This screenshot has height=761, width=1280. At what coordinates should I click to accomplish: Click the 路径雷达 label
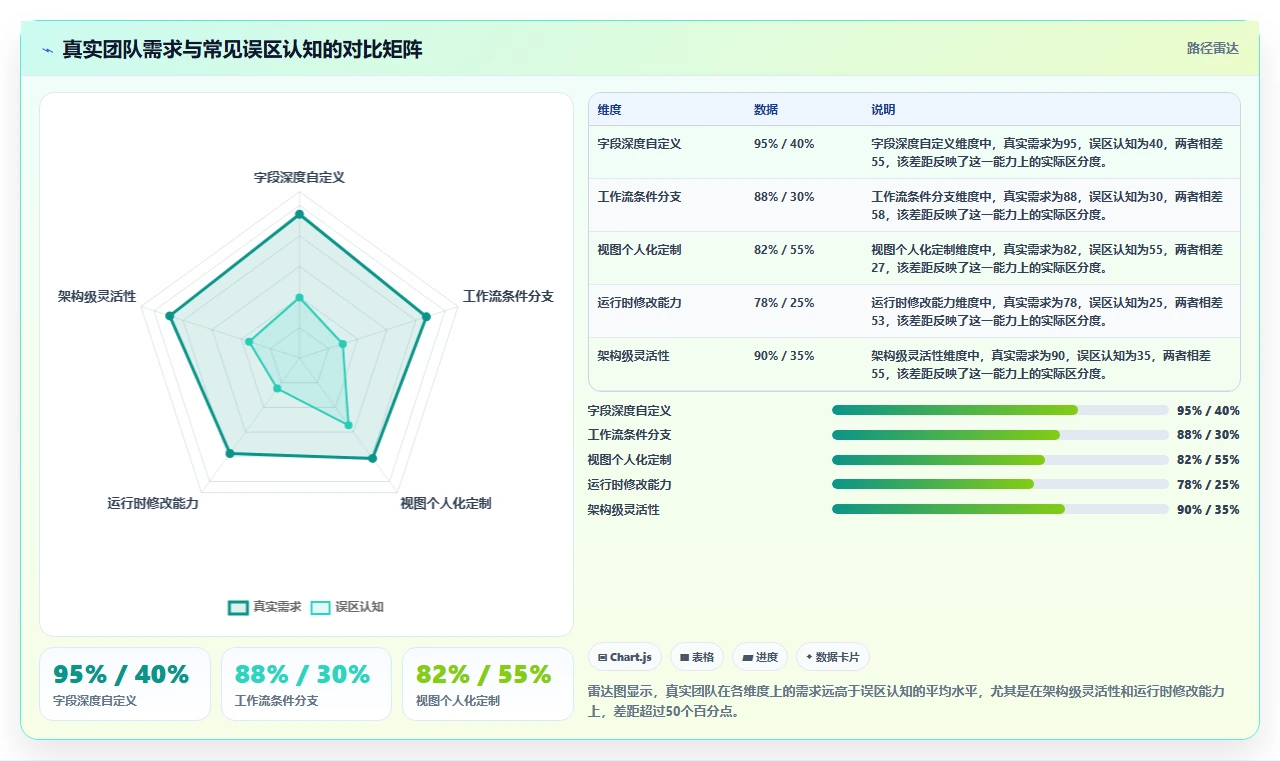1212,48
